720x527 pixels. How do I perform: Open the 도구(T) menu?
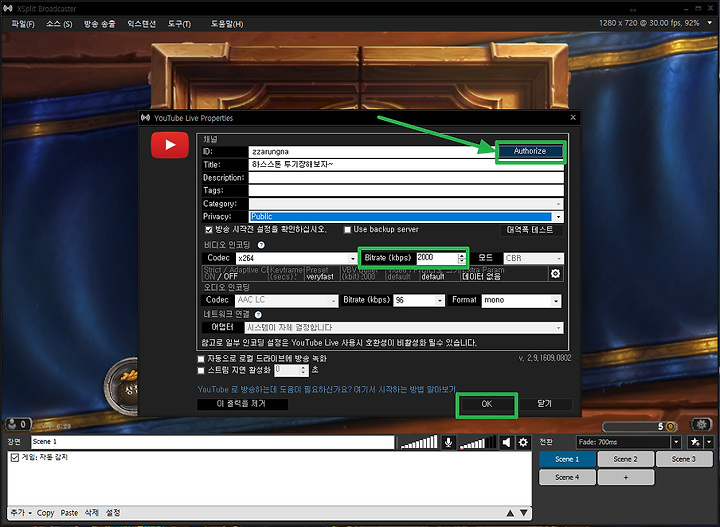click(179, 24)
